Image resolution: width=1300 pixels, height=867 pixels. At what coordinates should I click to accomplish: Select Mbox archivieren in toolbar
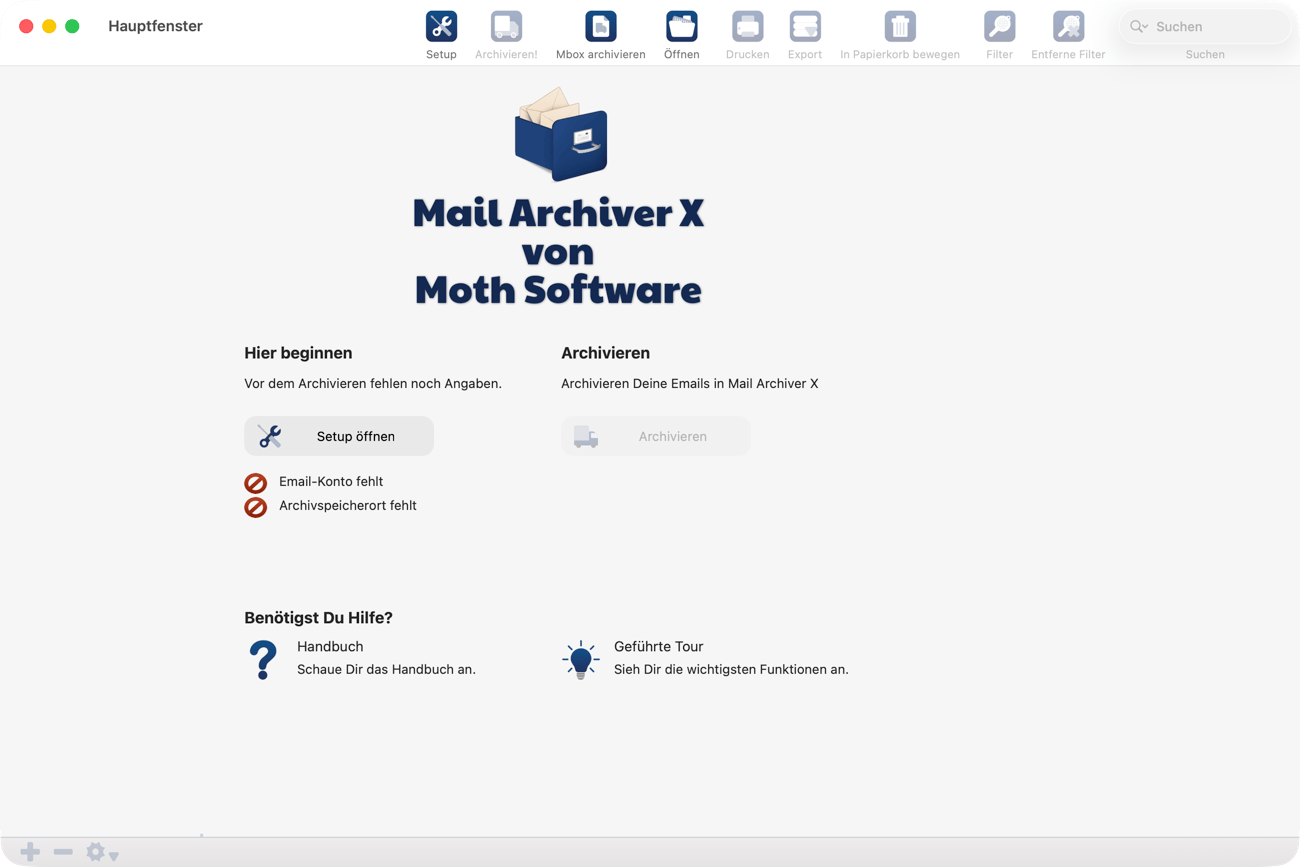click(601, 26)
